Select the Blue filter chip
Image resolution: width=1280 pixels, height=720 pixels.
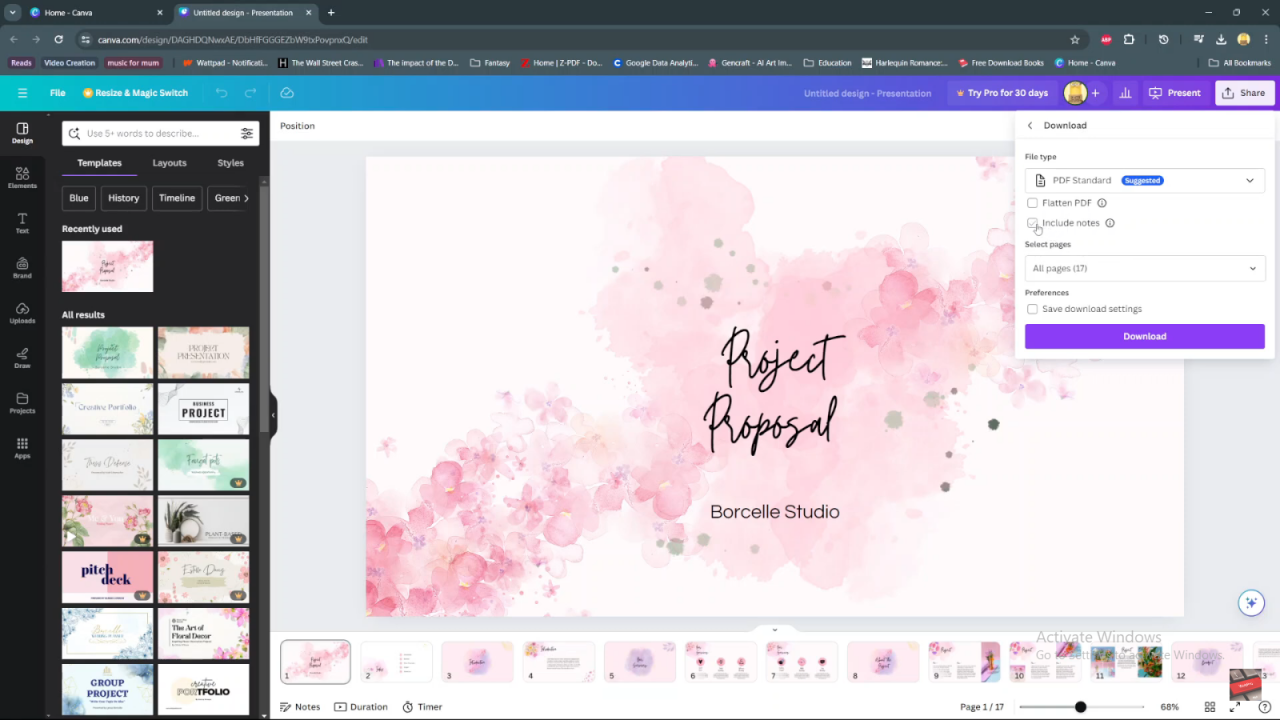click(79, 198)
